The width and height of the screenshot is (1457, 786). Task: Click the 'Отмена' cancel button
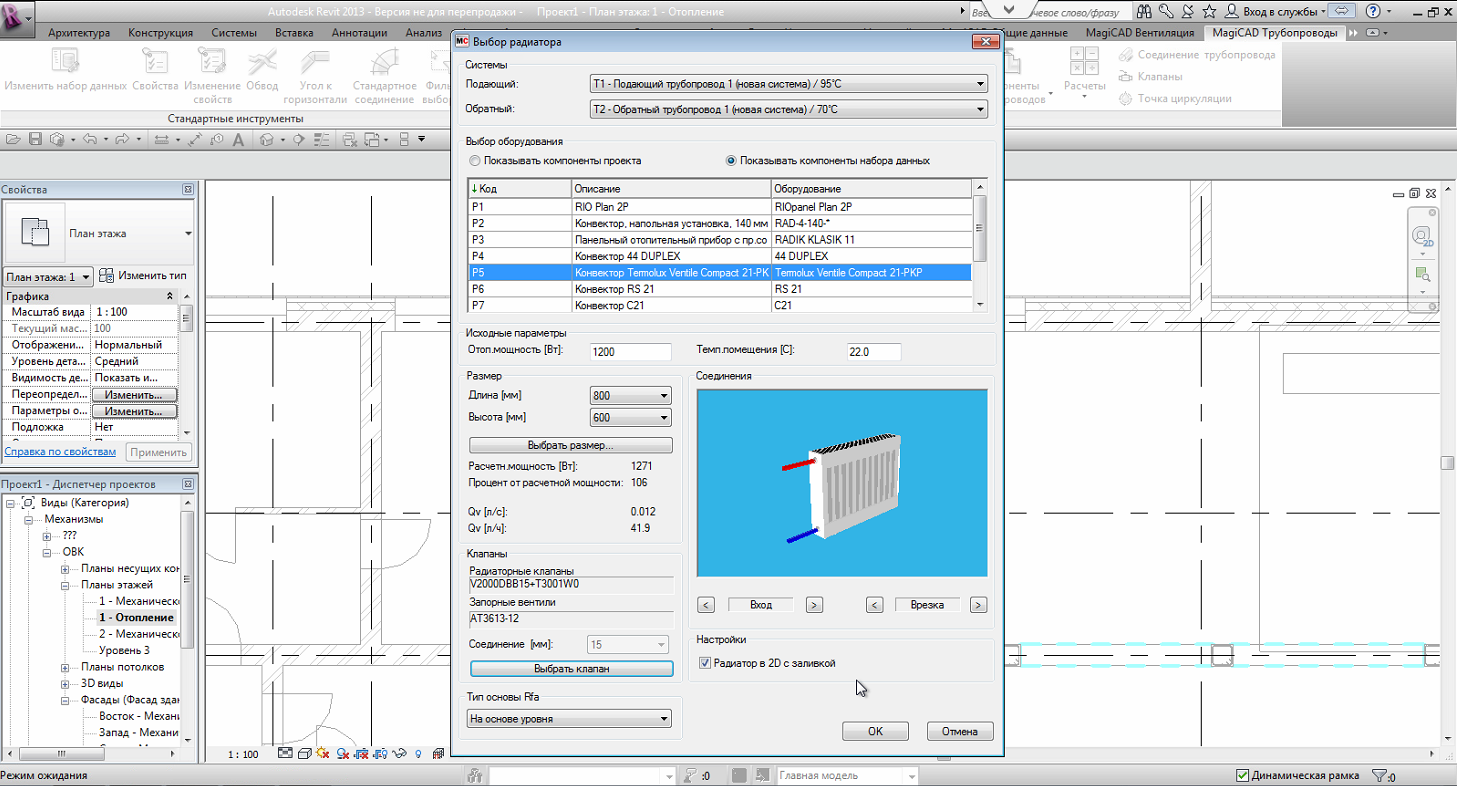[960, 731]
